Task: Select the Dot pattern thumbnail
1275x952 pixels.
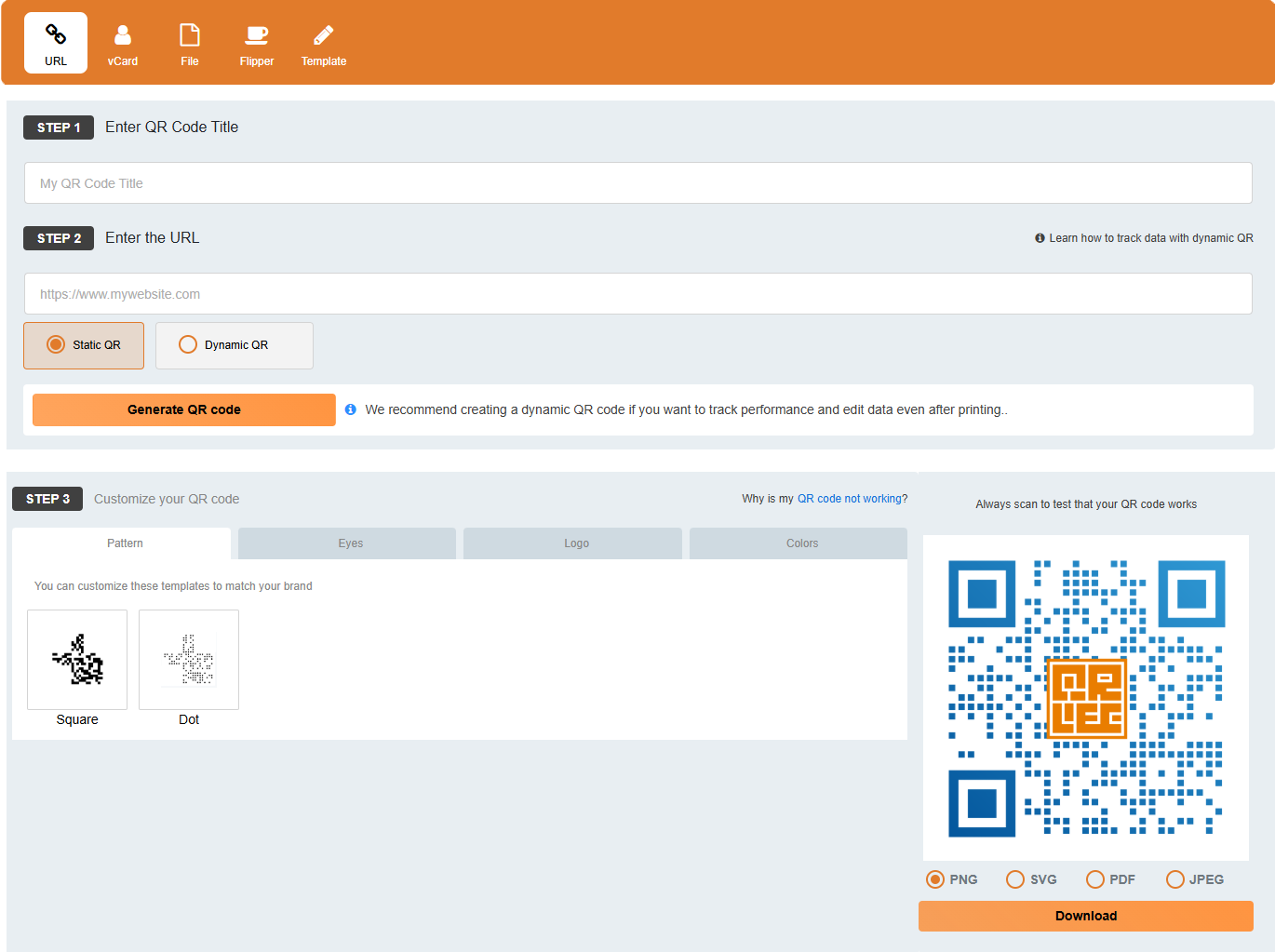Action: [189, 660]
